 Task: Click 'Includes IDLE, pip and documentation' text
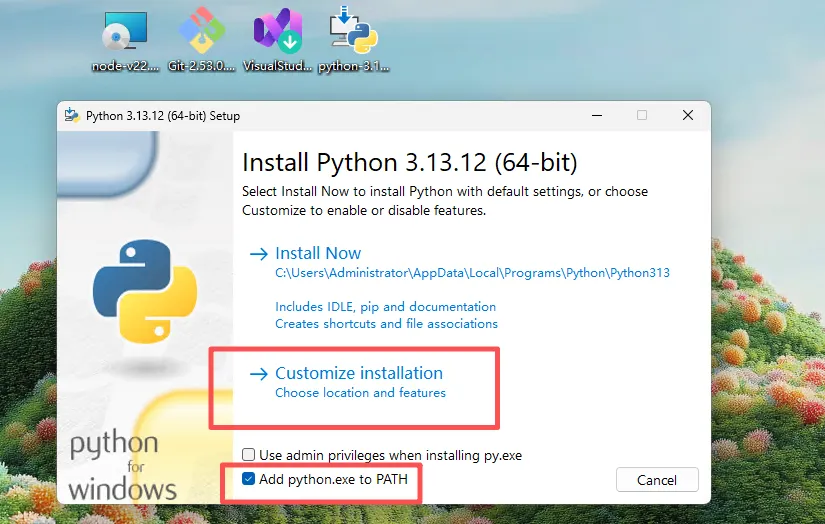386,307
